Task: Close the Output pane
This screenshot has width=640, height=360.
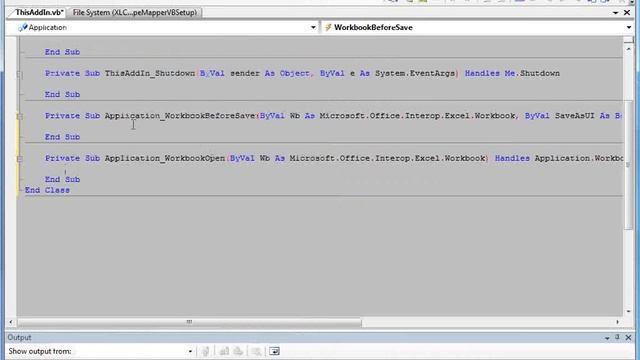Action: 629,338
